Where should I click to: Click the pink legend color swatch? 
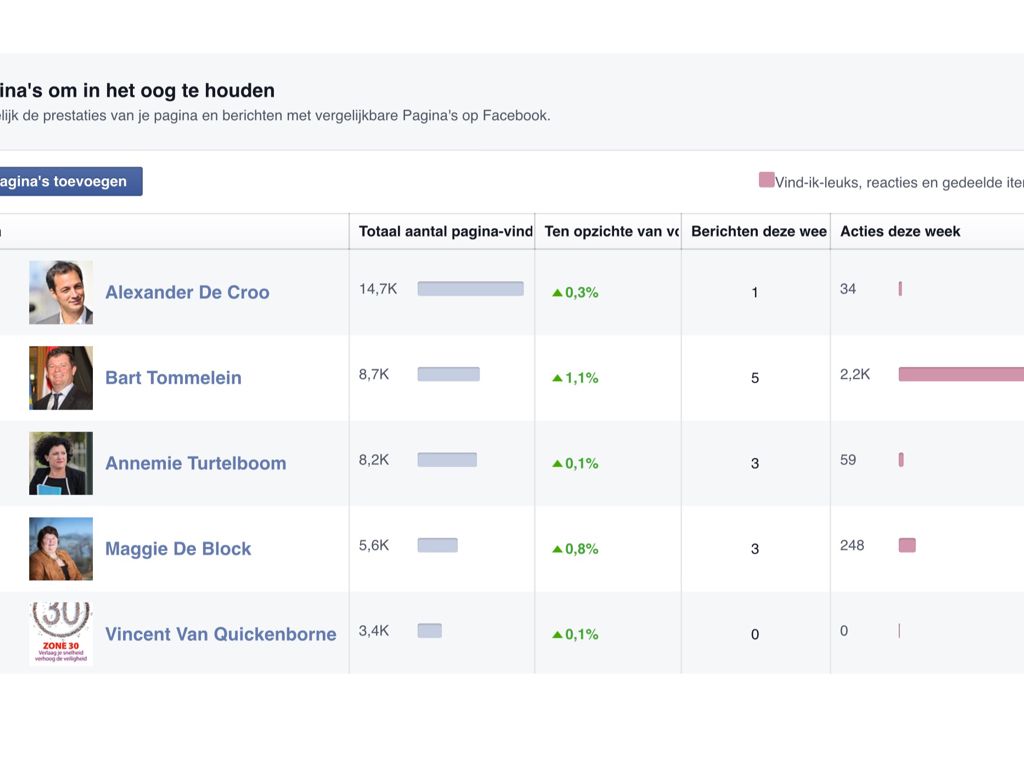coord(766,180)
